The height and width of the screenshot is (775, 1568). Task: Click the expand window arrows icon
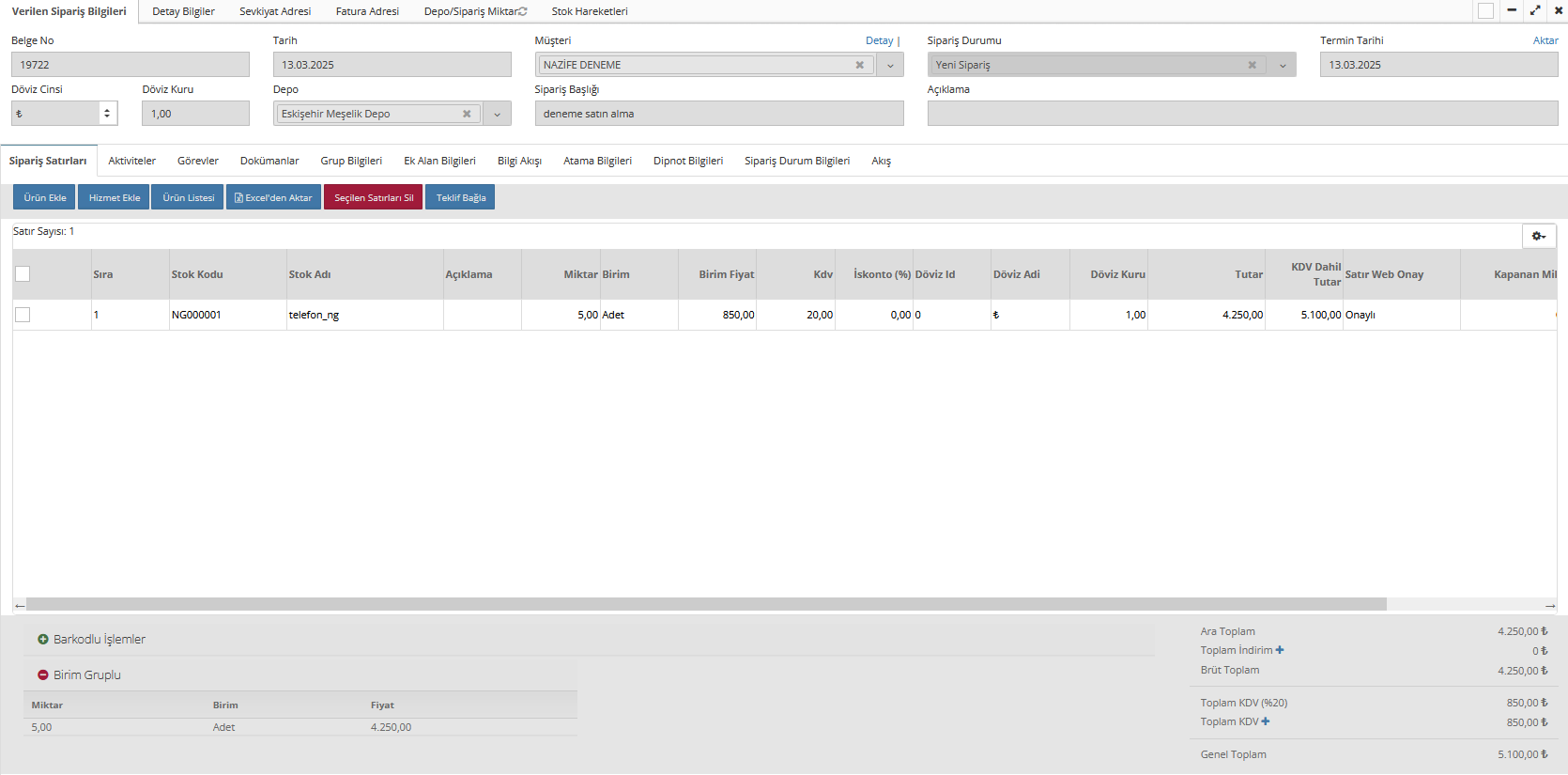point(1535,10)
